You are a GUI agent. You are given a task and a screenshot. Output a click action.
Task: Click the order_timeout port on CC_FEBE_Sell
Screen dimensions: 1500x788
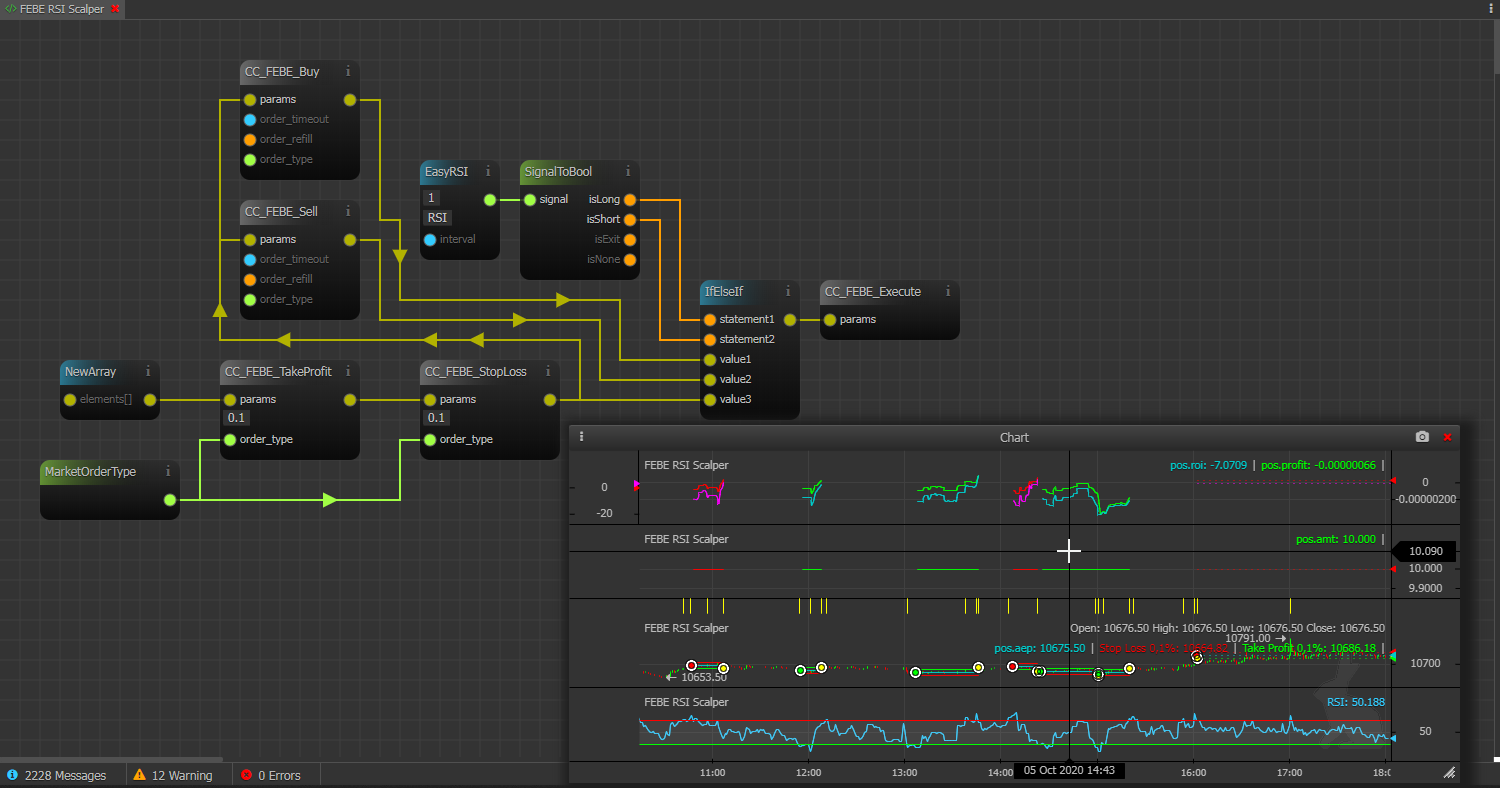250,259
